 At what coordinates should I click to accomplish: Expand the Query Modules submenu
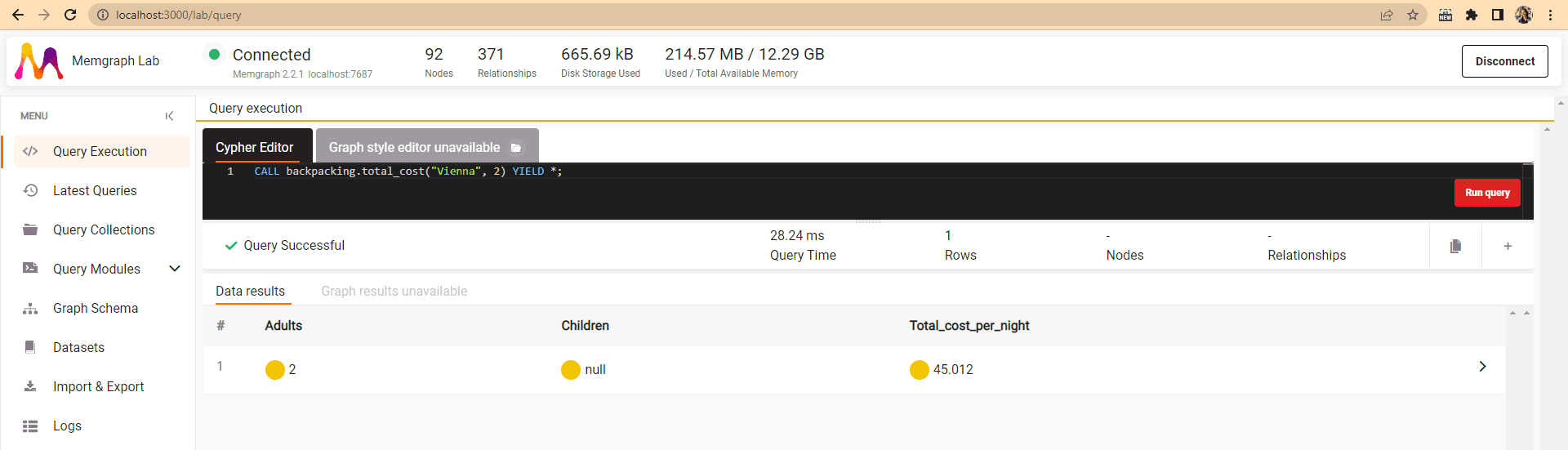[175, 269]
